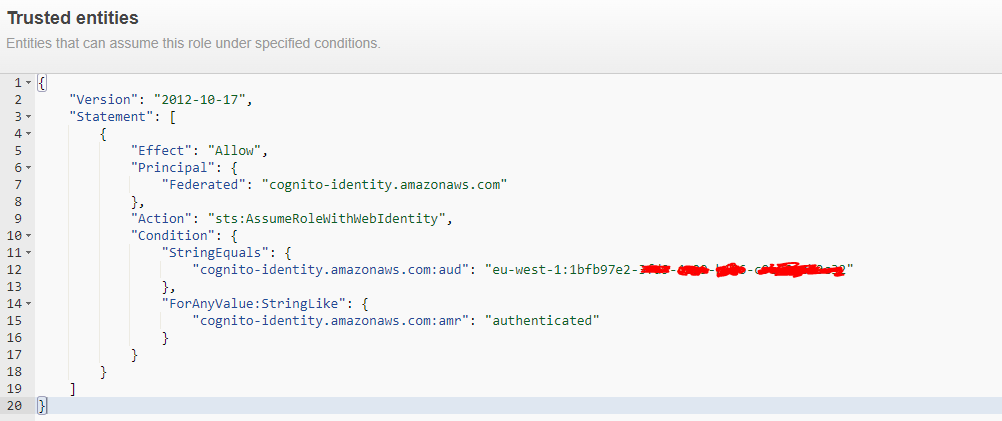Image resolution: width=1002 pixels, height=421 pixels.
Task: Click the "cognito-identity.amazonaws.com:aud" key
Action: coord(332,270)
